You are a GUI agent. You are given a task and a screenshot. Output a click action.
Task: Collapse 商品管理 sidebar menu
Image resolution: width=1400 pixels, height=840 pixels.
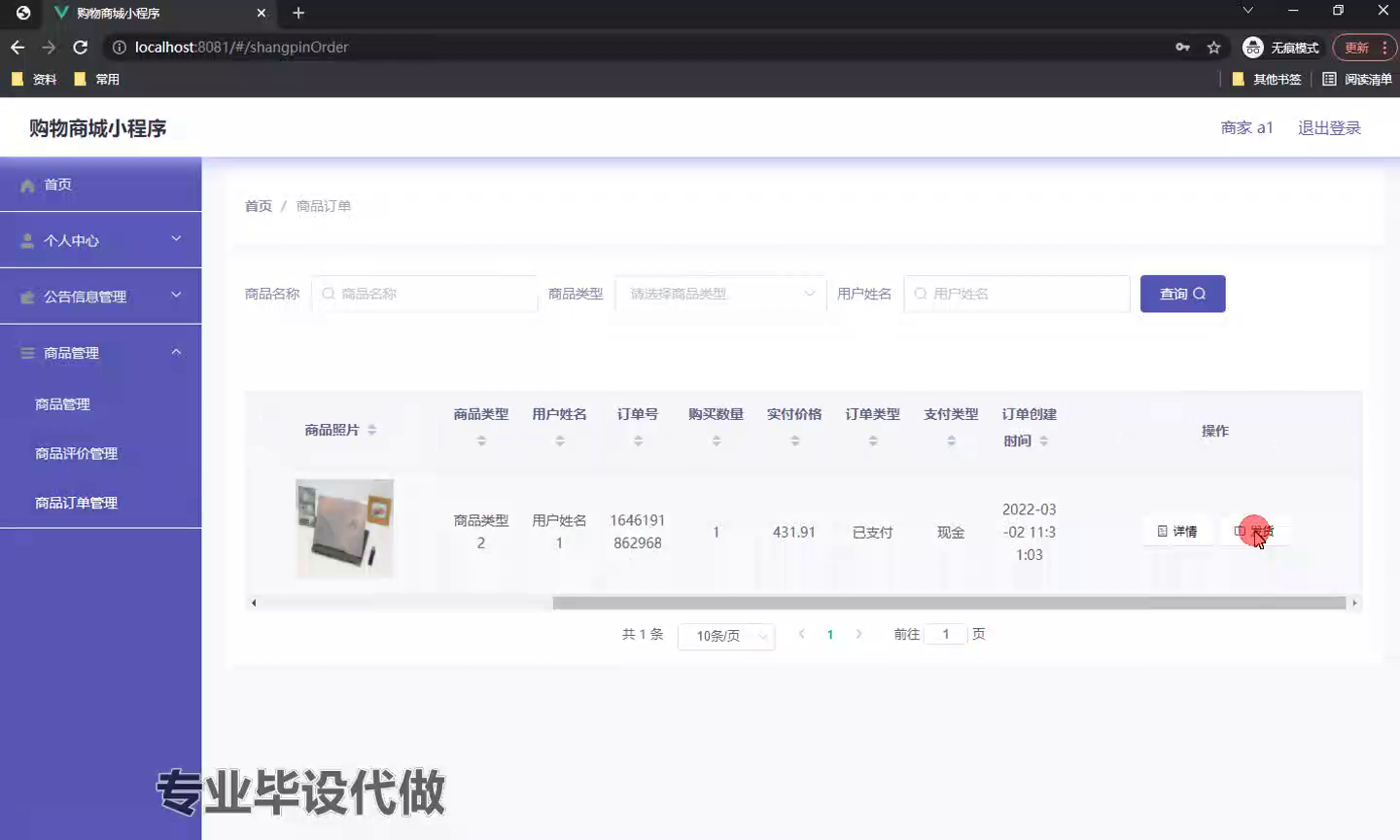pos(101,353)
